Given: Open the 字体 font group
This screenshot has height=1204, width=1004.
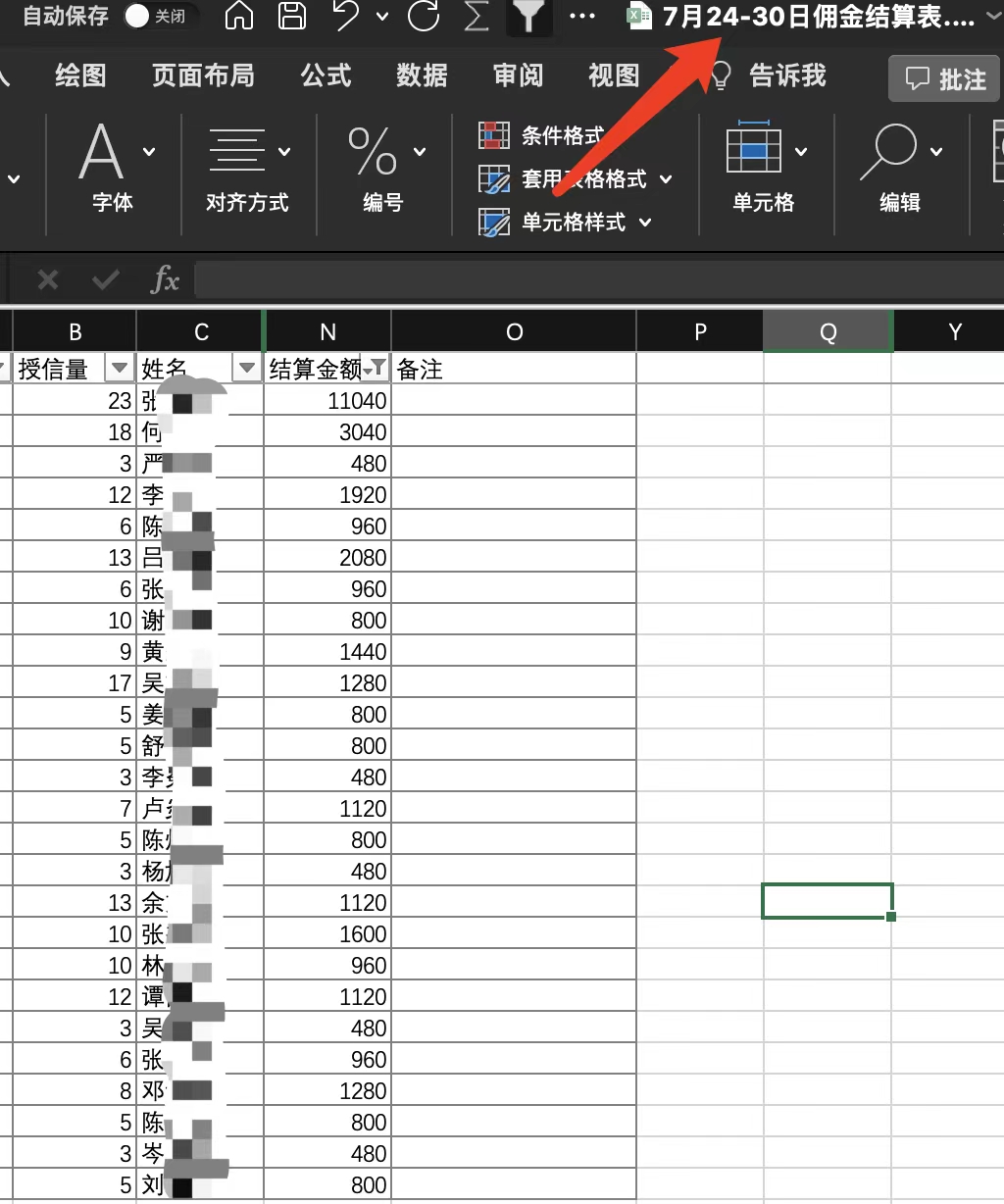Looking at the screenshot, I should coord(113,169).
